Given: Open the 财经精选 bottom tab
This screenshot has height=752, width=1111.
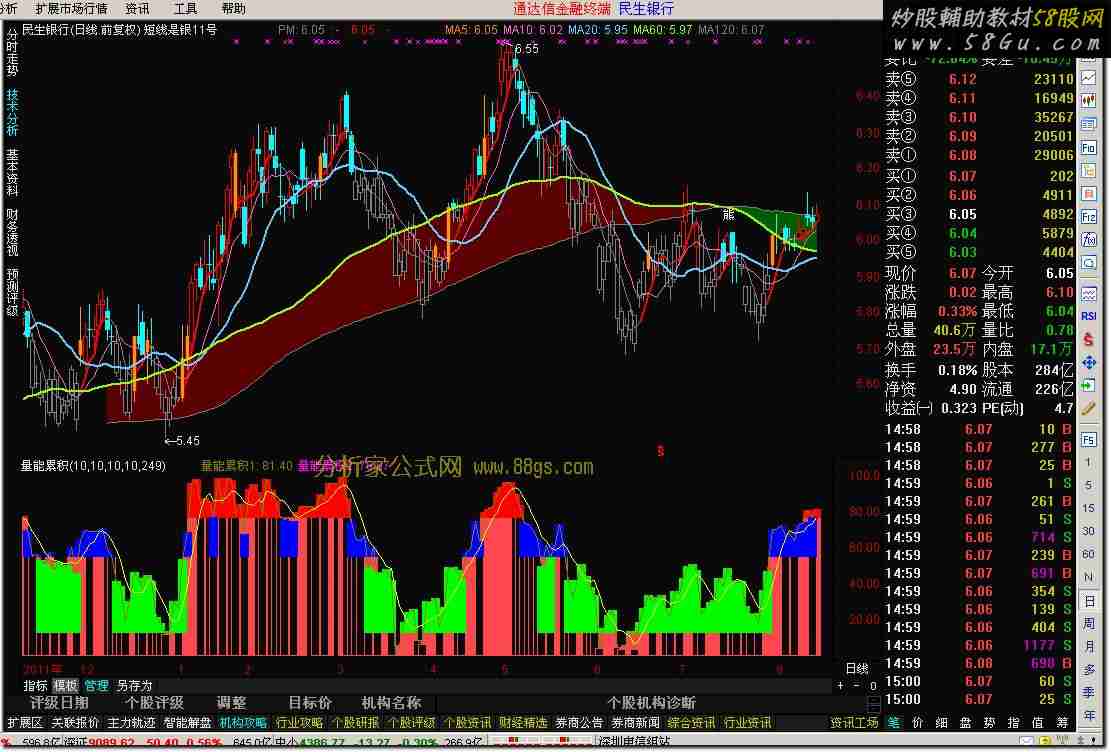Looking at the screenshot, I should click(523, 723).
